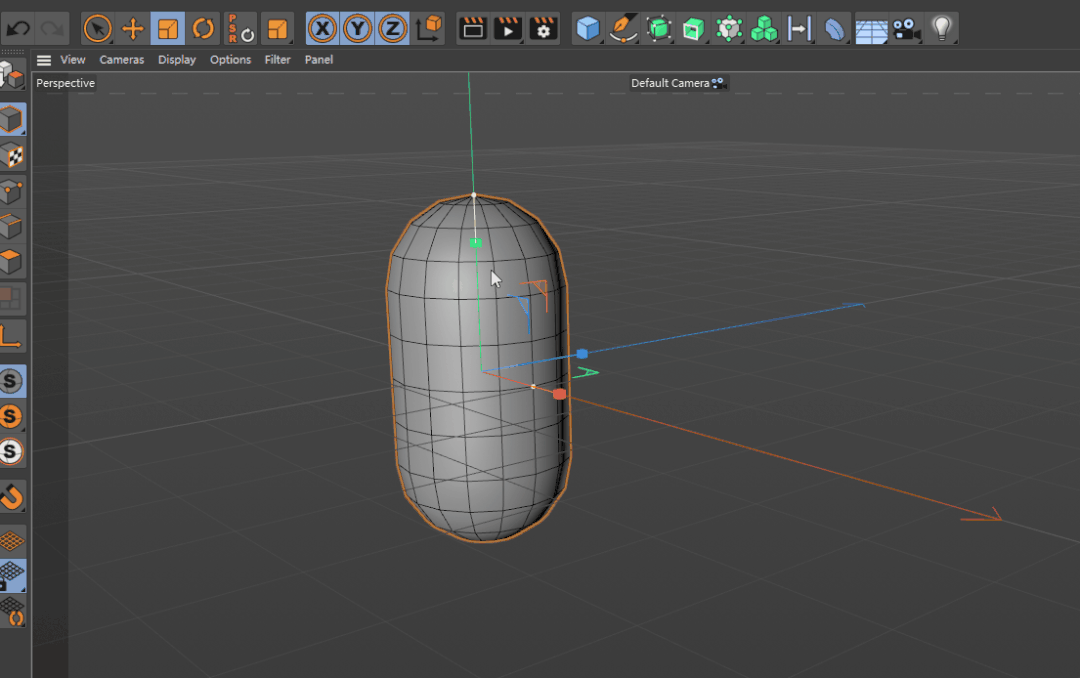Enable Viewport Solo Single orange S
1080x678 pixels.
click(x=12, y=416)
